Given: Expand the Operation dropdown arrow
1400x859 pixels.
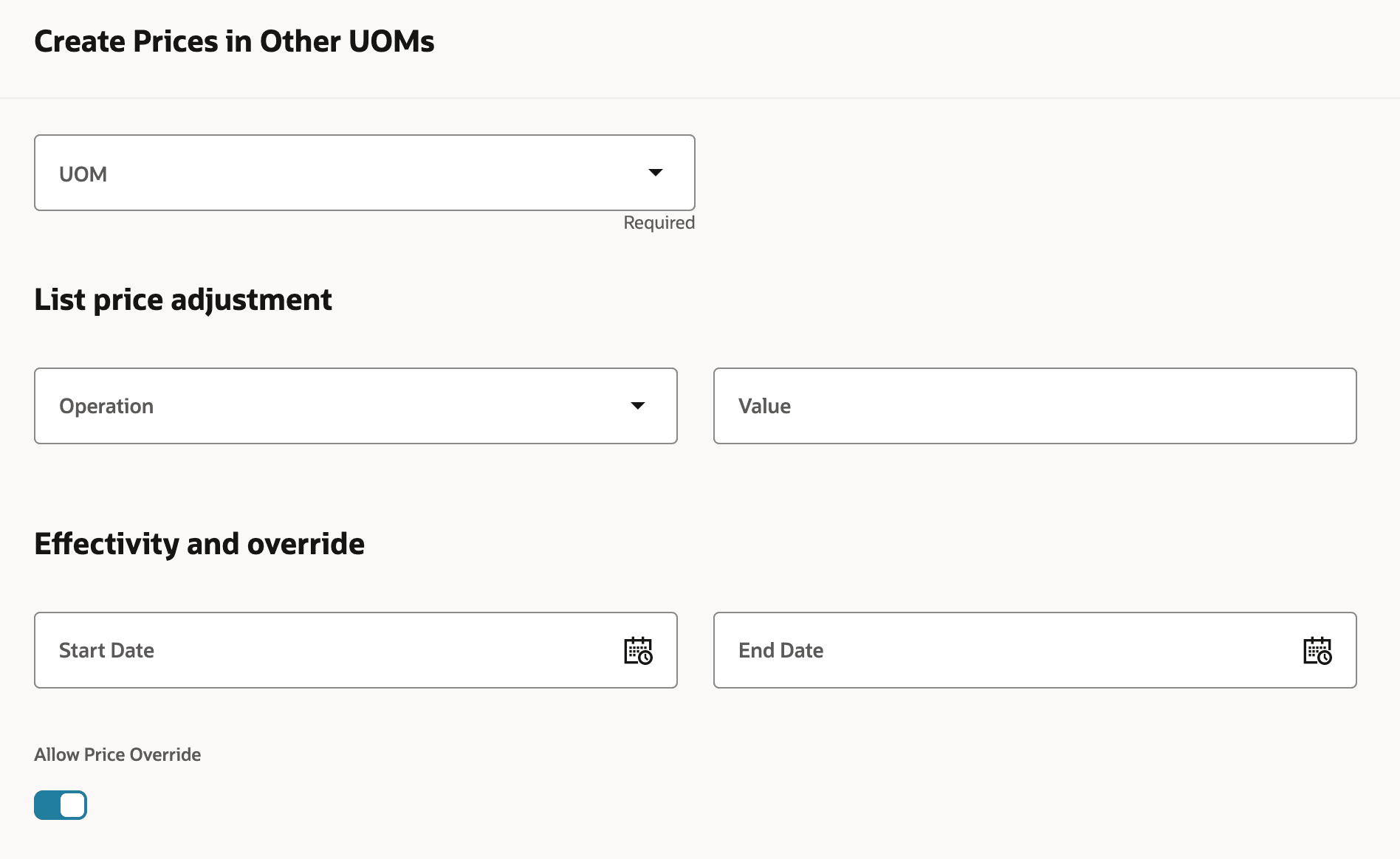Looking at the screenshot, I should click(x=638, y=406).
